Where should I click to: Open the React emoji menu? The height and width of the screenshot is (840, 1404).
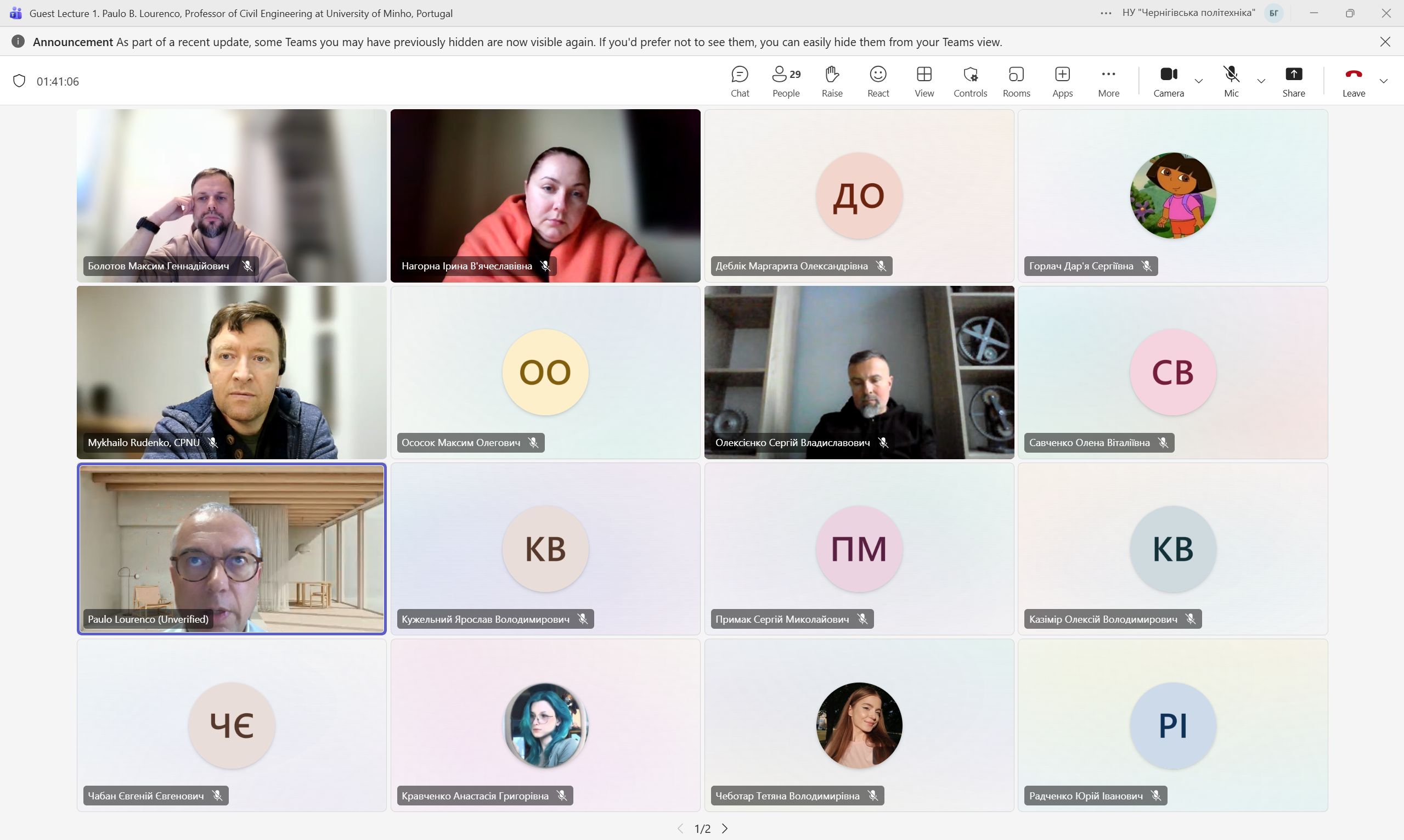click(878, 81)
